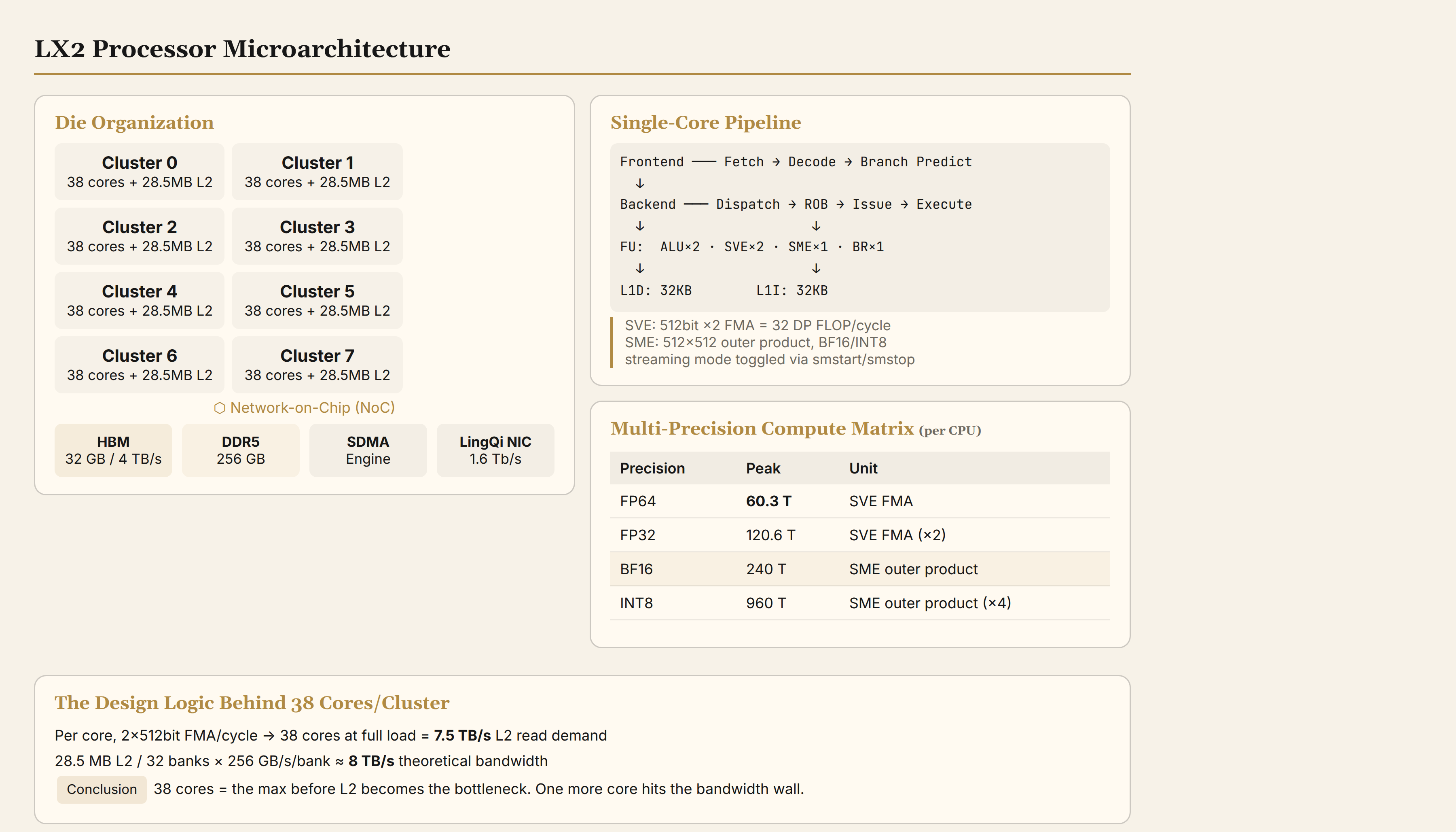Click the Cluster 3 block

tap(317, 236)
